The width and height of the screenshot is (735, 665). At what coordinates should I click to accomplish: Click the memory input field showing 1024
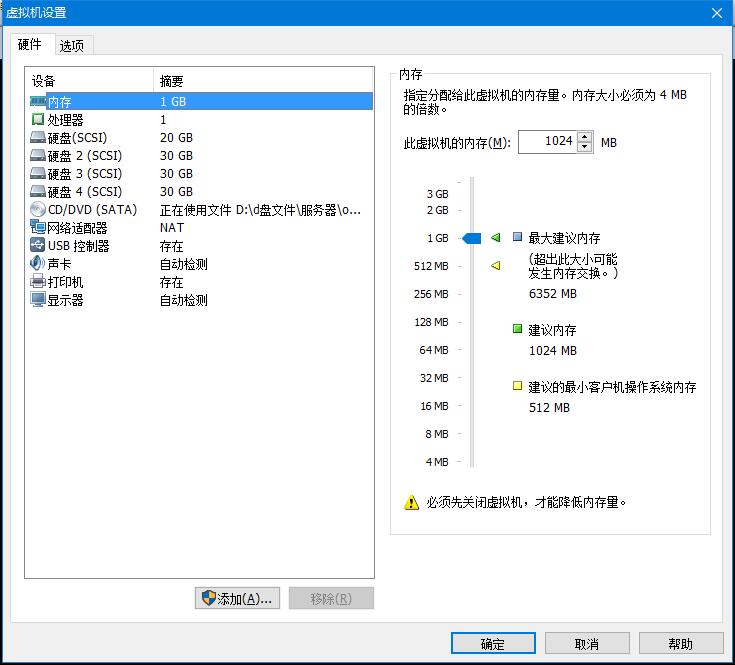coord(548,142)
